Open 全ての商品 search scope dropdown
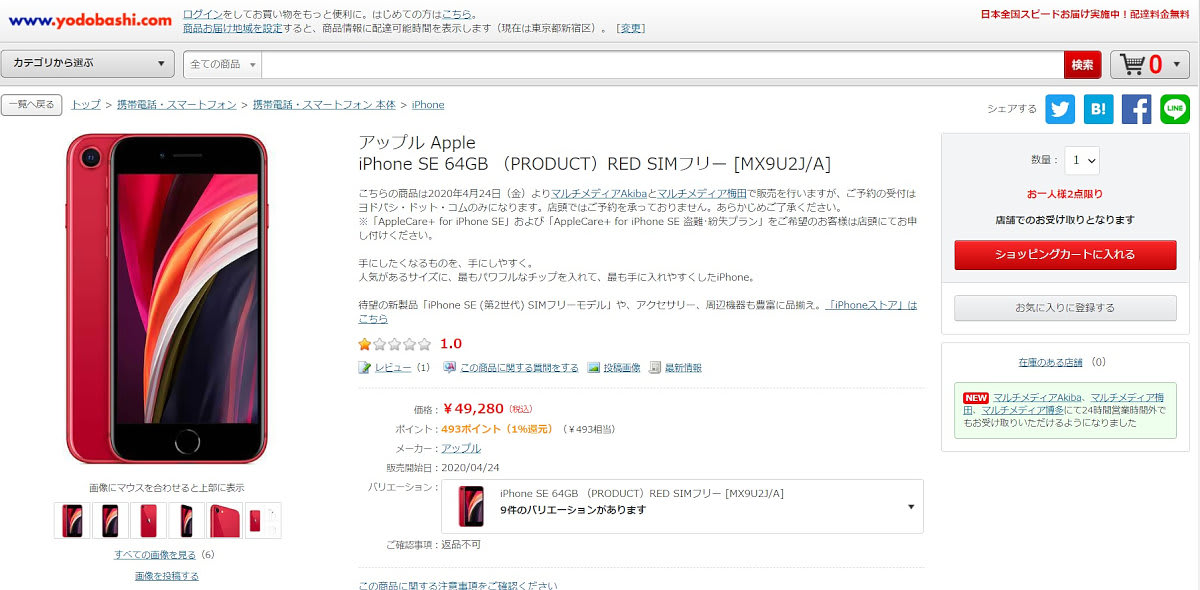This screenshot has height=590, width=1200. click(x=223, y=65)
